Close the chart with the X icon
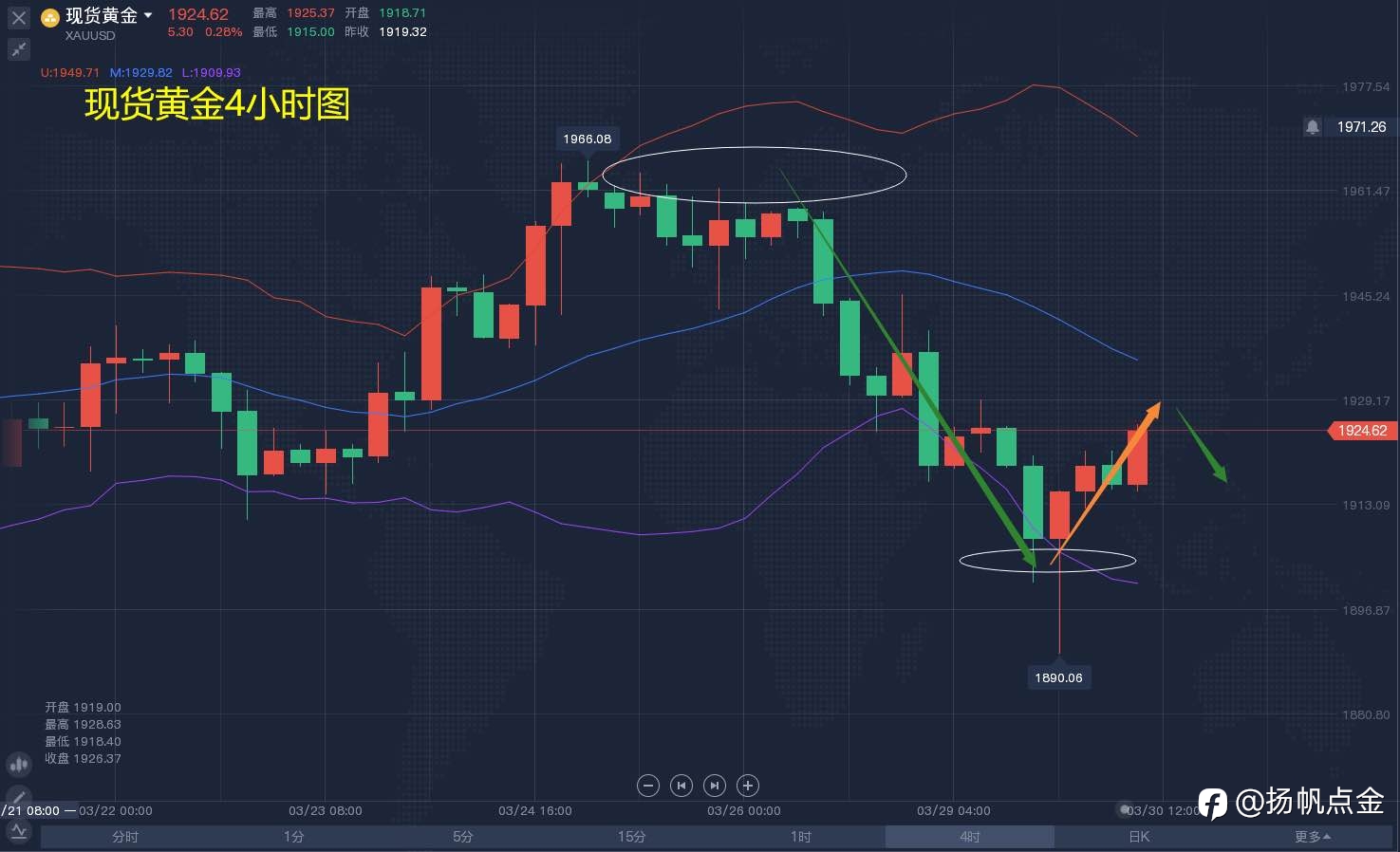This screenshot has height=852, width=1400. tap(19, 17)
